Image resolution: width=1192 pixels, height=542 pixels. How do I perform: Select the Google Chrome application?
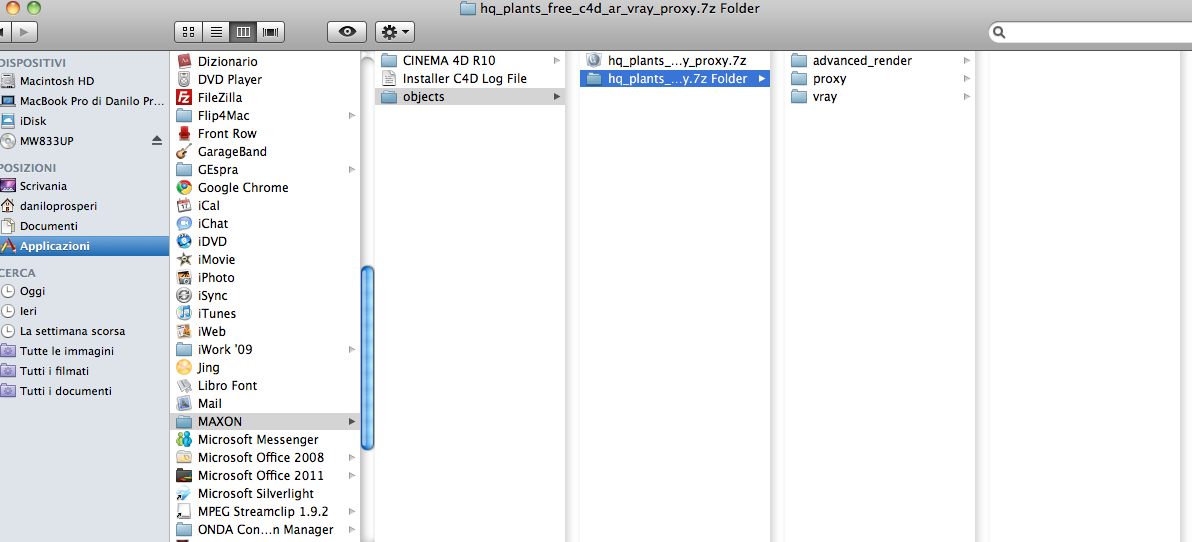pyautogui.click(x=243, y=187)
